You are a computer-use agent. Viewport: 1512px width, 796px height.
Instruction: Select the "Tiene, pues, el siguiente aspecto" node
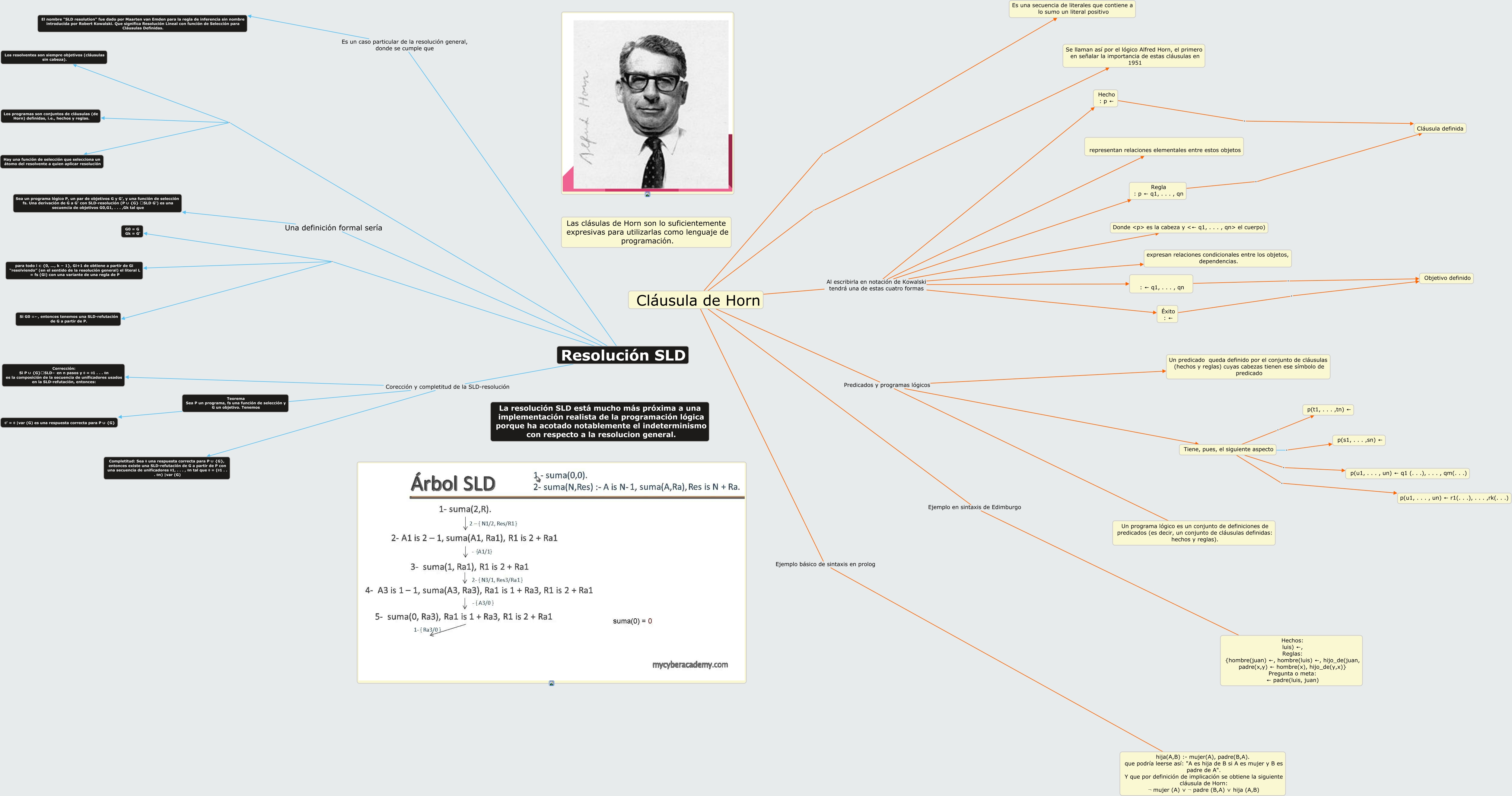pos(1228,449)
